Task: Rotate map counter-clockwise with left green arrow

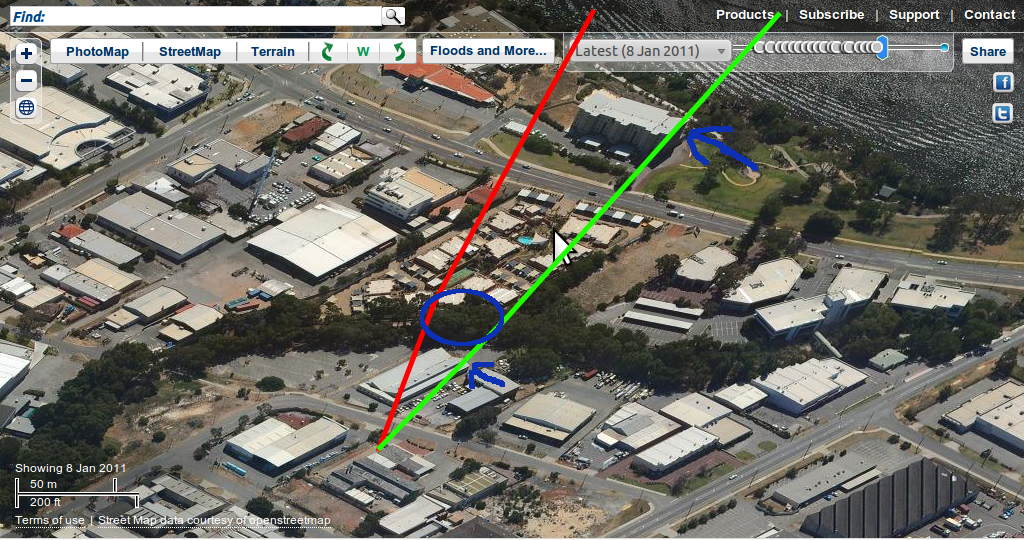Action: pos(327,52)
